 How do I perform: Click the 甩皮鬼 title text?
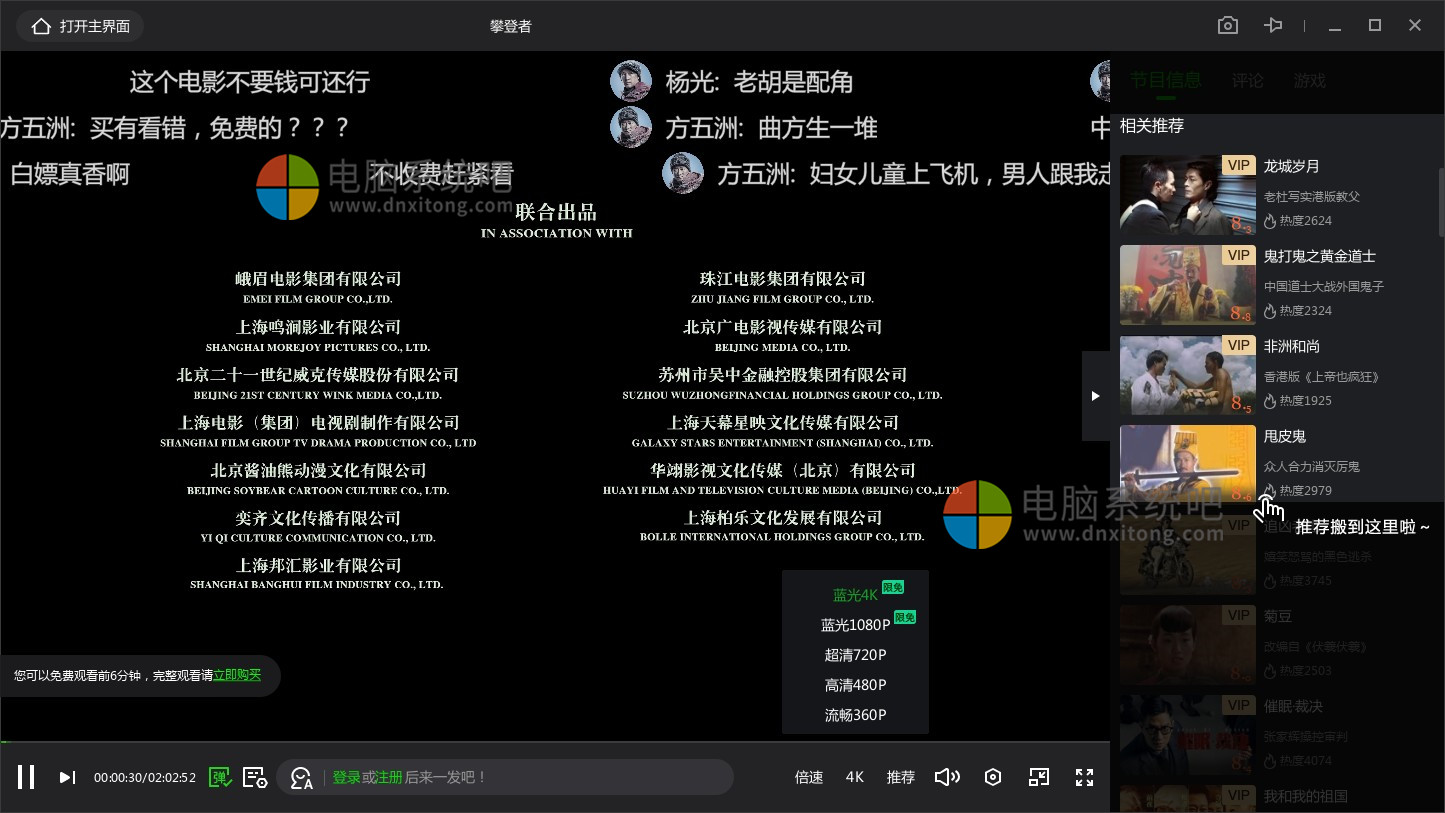click(1285, 436)
